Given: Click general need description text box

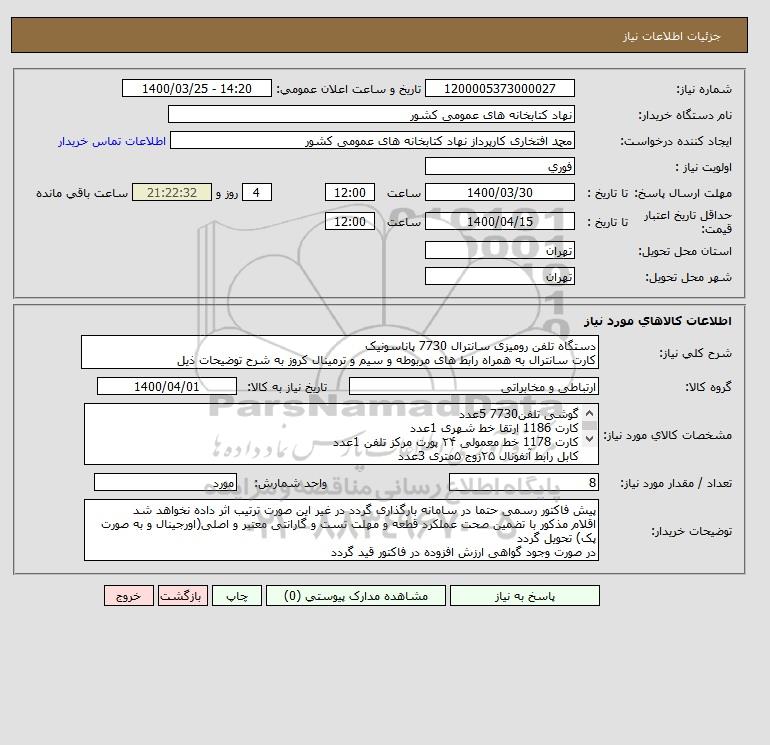Looking at the screenshot, I should coord(340,353).
